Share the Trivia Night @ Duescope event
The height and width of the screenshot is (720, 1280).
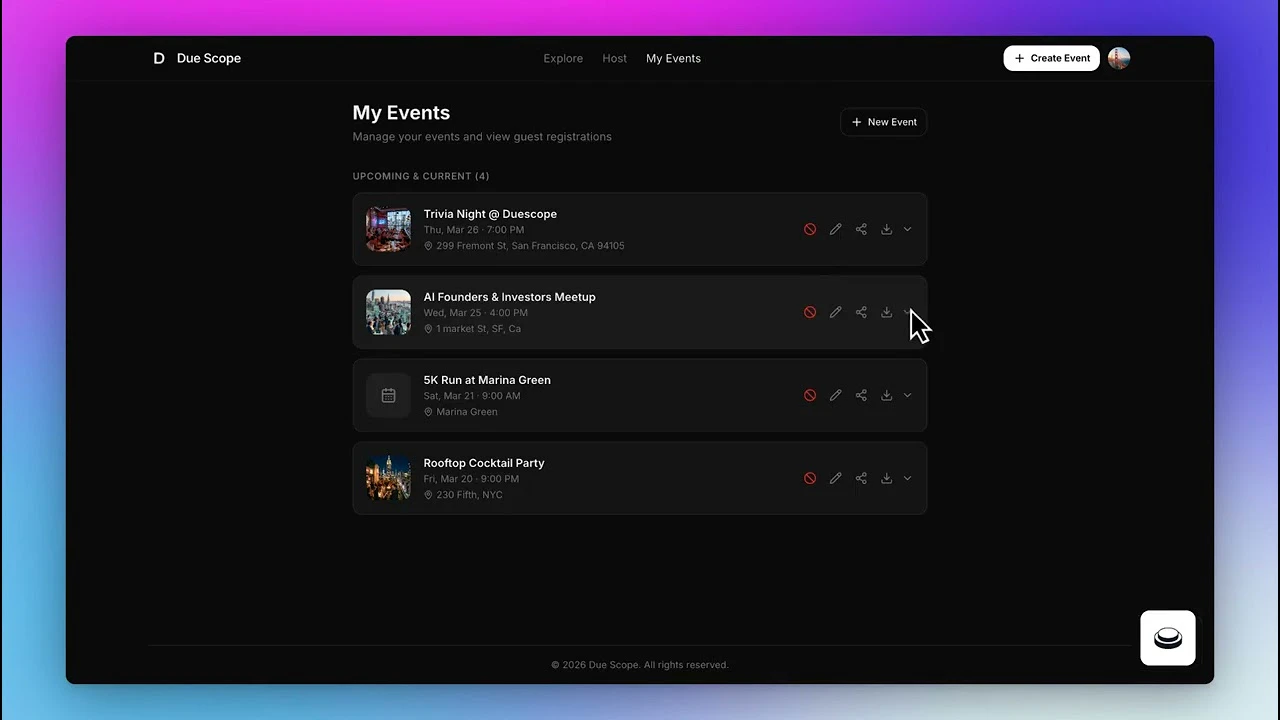861,229
